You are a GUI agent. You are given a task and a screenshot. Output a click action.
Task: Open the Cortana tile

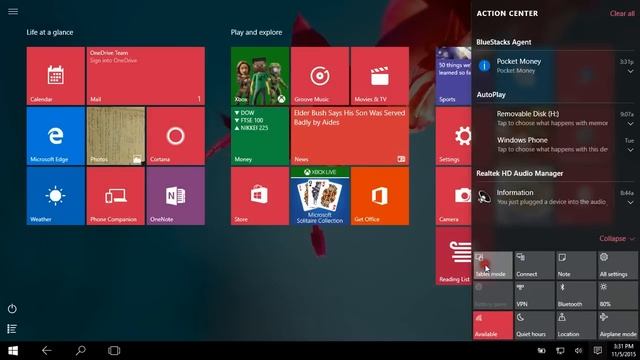tap(176, 136)
